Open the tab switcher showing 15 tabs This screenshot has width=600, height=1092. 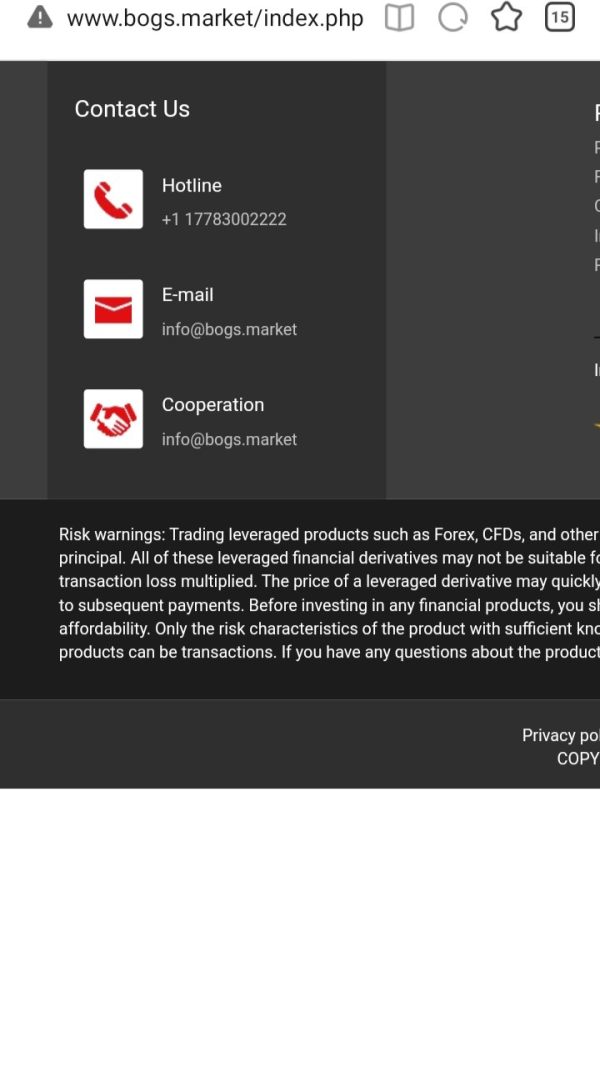560,17
